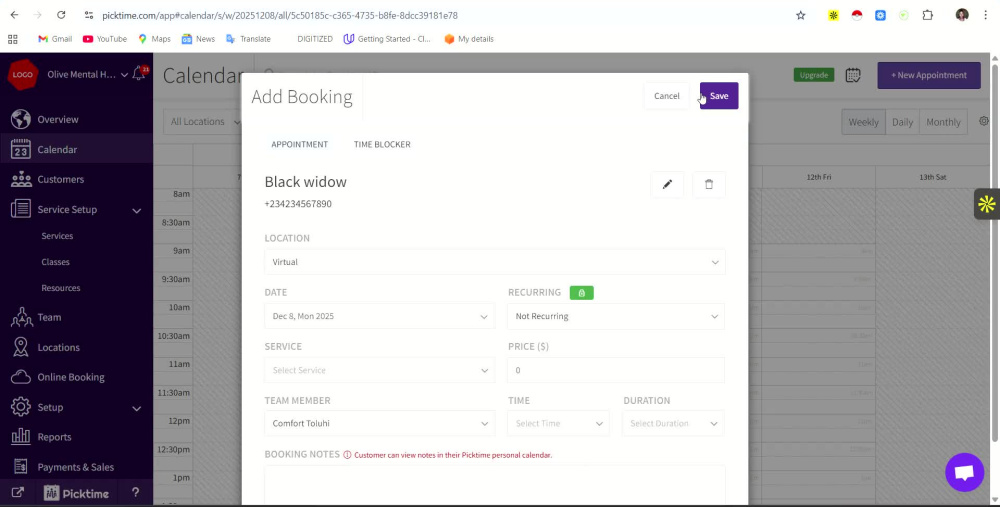Viewport: 1000px width, 507px height.
Task: Click the red LOGO badge
Action: pos(22,75)
